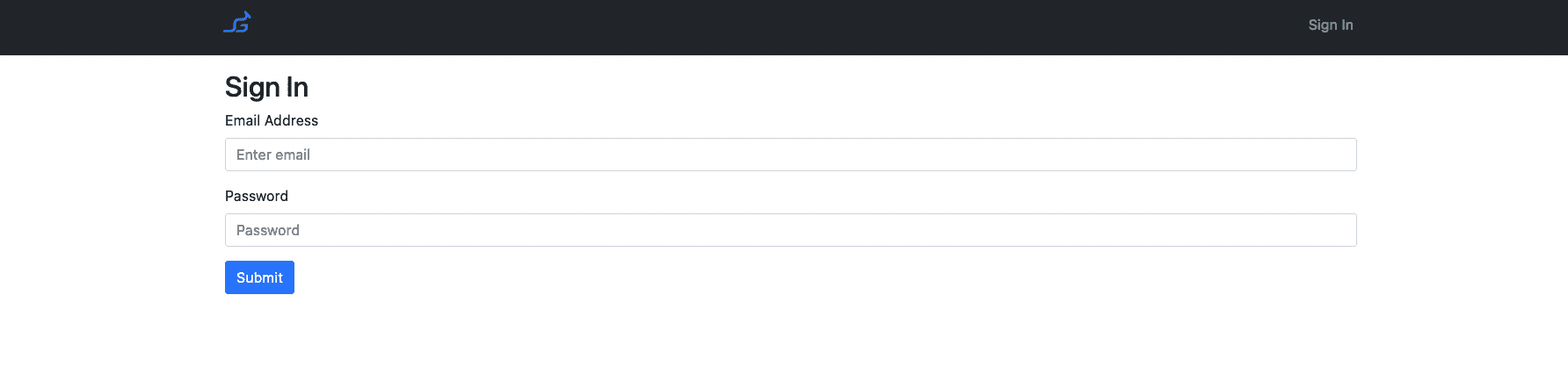
Task: Focus the Enter email input field
Action: point(790,155)
